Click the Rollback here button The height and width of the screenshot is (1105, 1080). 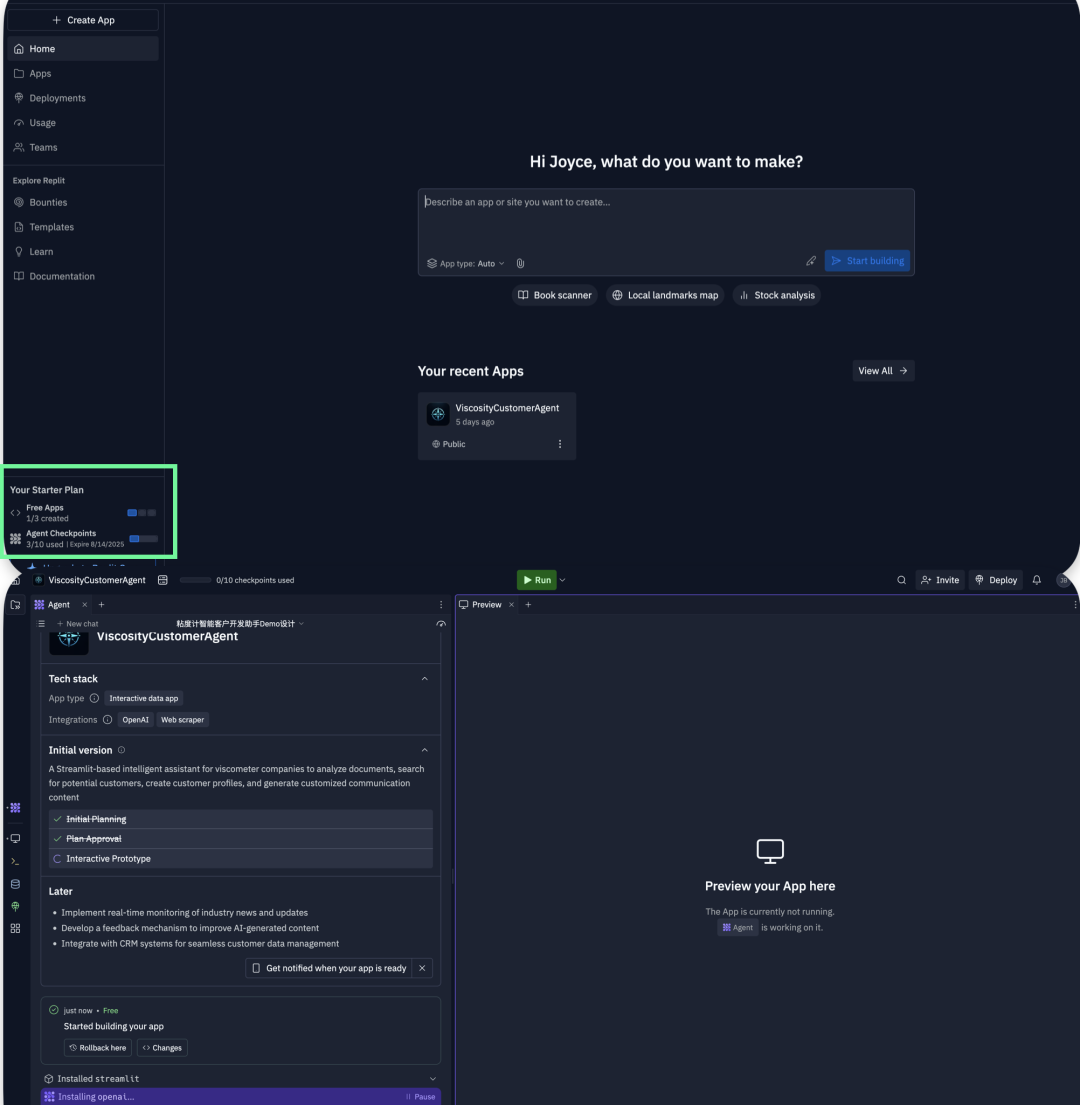pyautogui.click(x=98, y=1048)
